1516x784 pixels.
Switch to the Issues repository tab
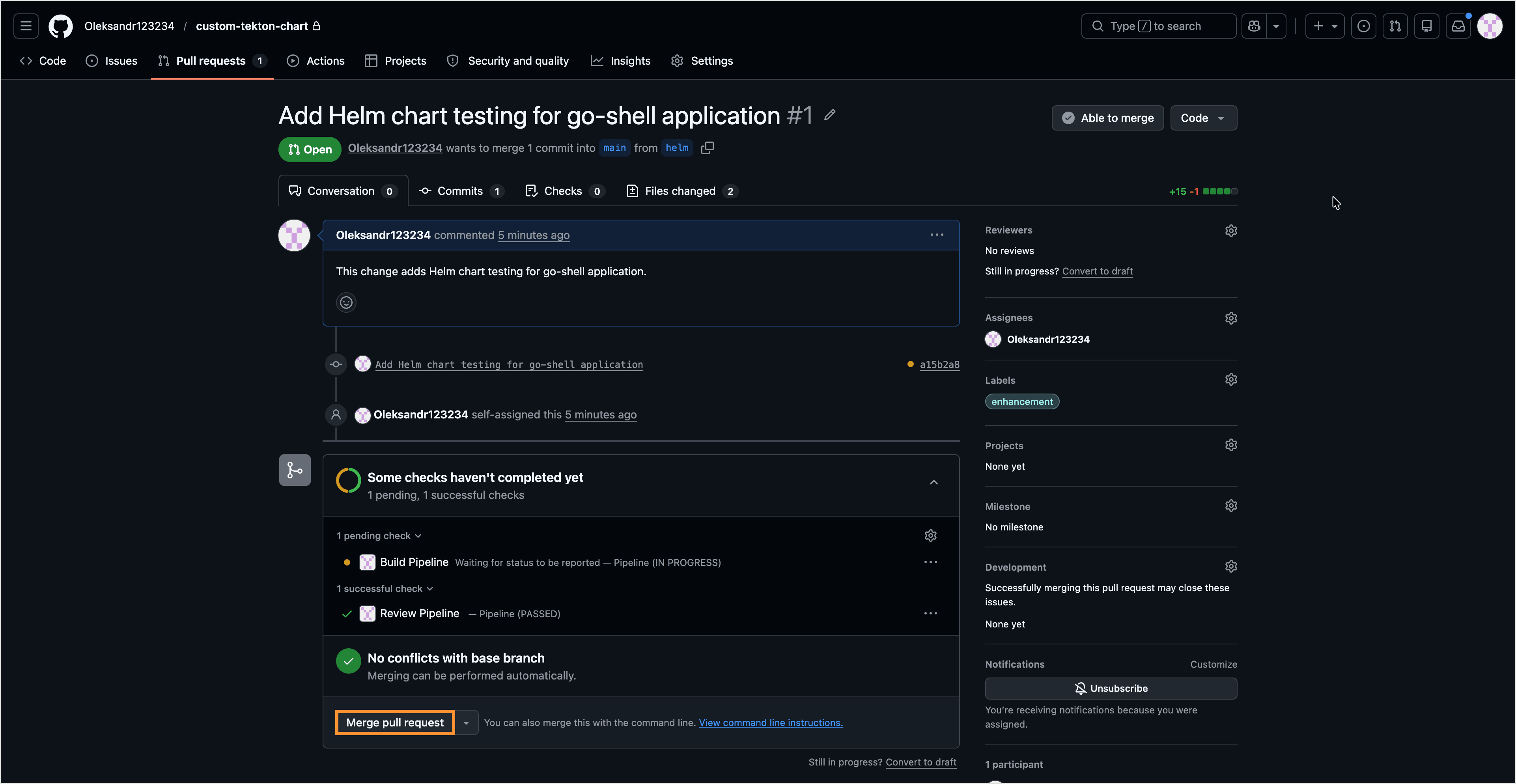(x=112, y=61)
